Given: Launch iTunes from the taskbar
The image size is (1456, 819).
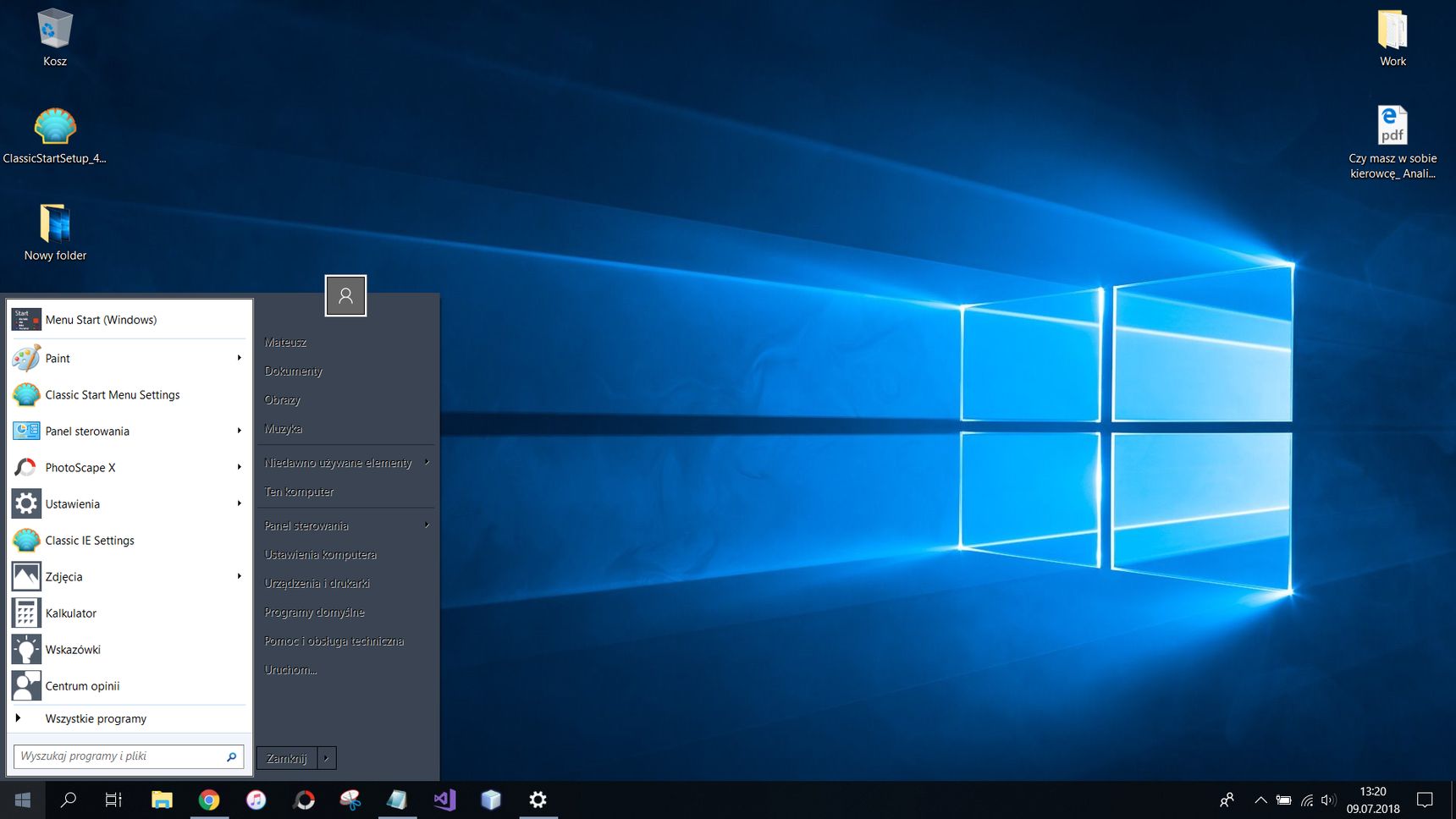Looking at the screenshot, I should click(256, 800).
